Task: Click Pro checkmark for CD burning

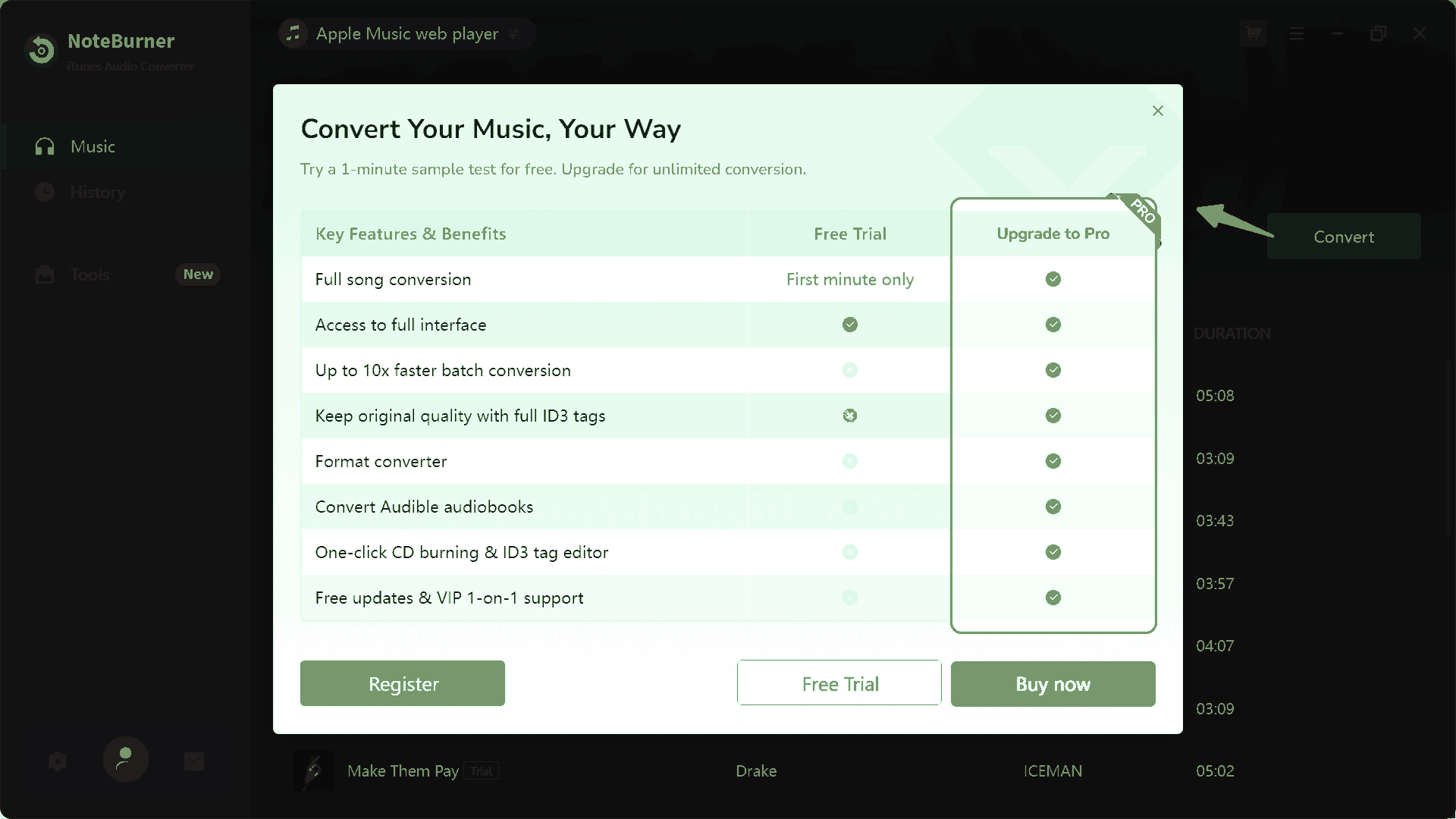Action: 1053,552
